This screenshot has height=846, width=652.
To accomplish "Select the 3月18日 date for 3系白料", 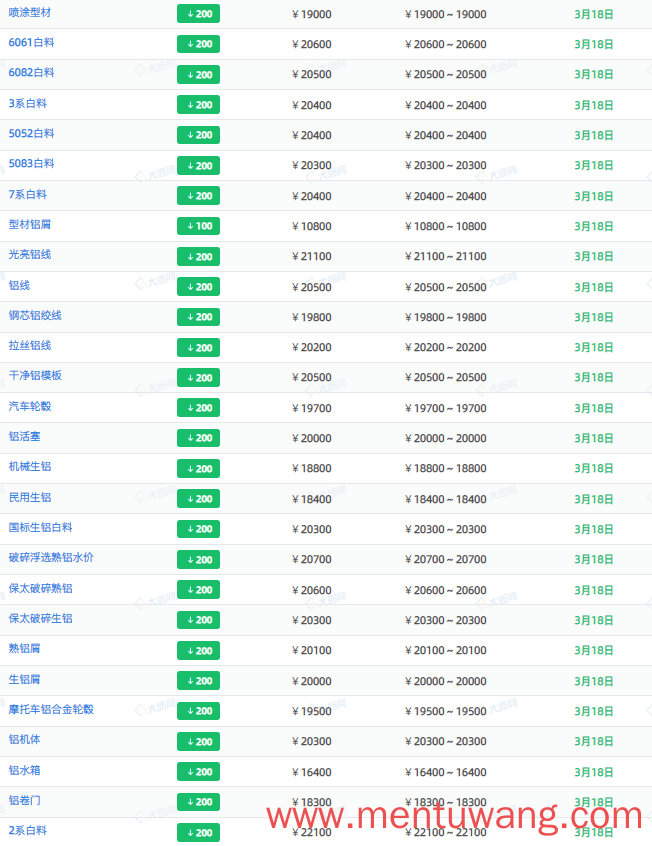I will [594, 105].
